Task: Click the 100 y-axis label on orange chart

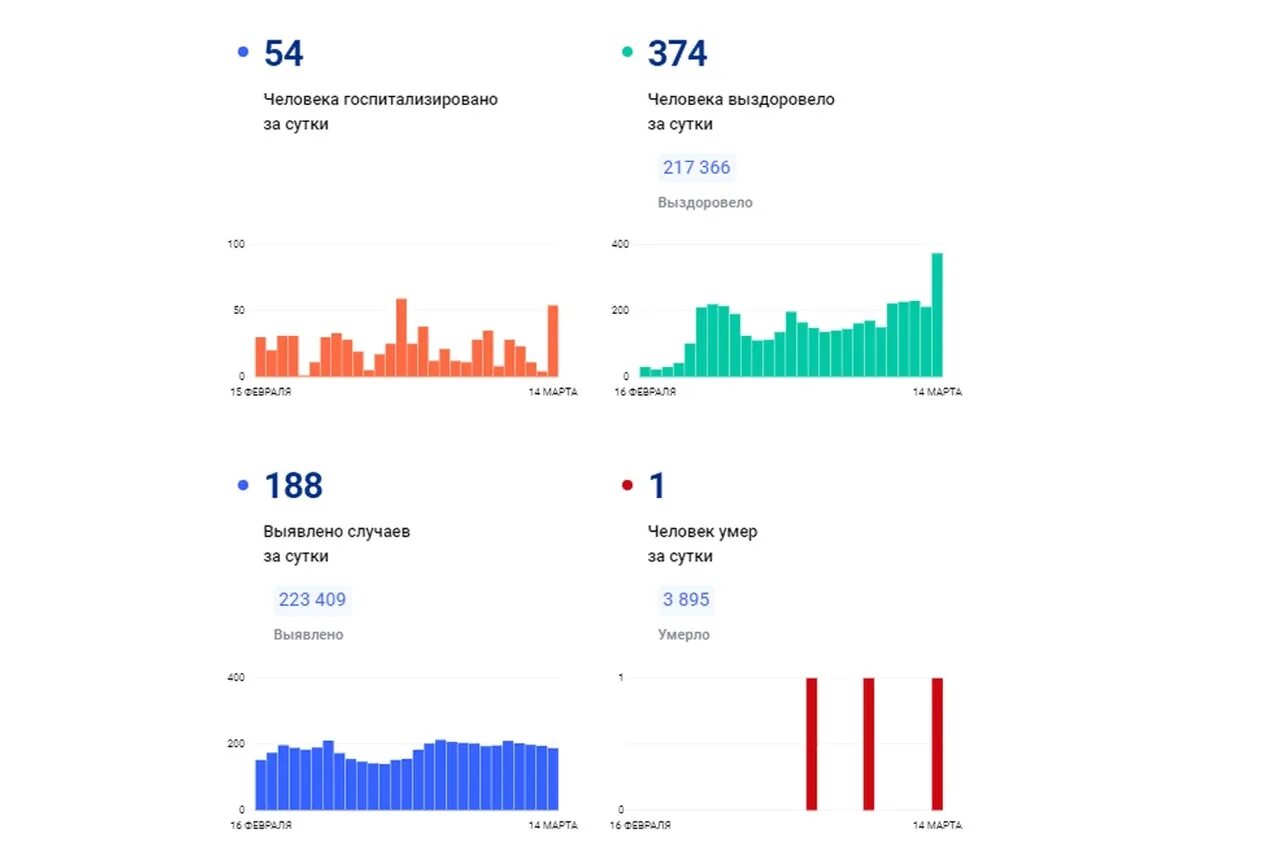Action: [237, 244]
